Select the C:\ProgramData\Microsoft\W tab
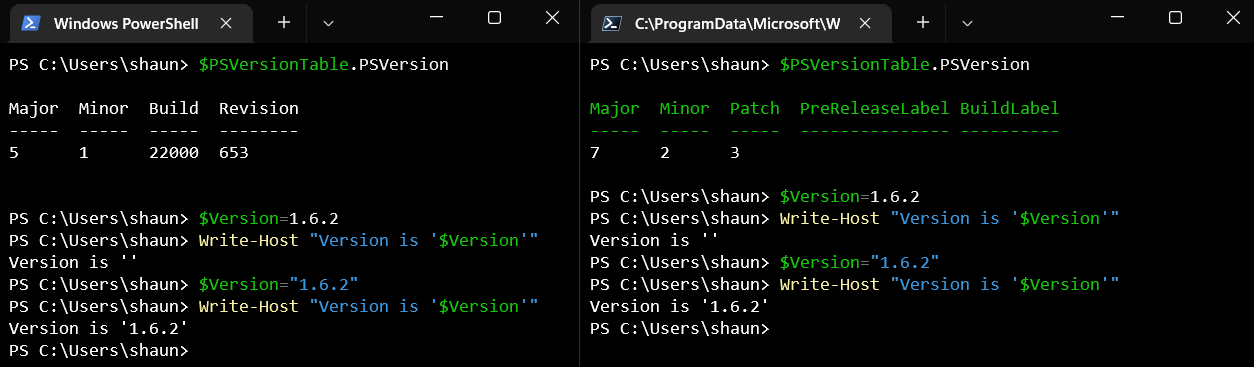 click(x=740, y=23)
